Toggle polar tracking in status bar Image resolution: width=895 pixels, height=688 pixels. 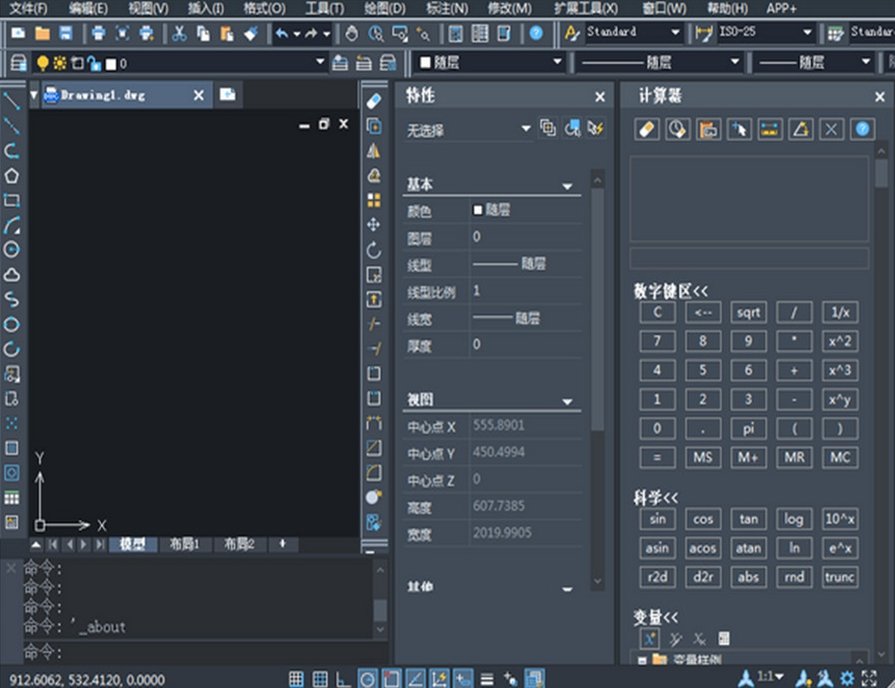[x=368, y=678]
